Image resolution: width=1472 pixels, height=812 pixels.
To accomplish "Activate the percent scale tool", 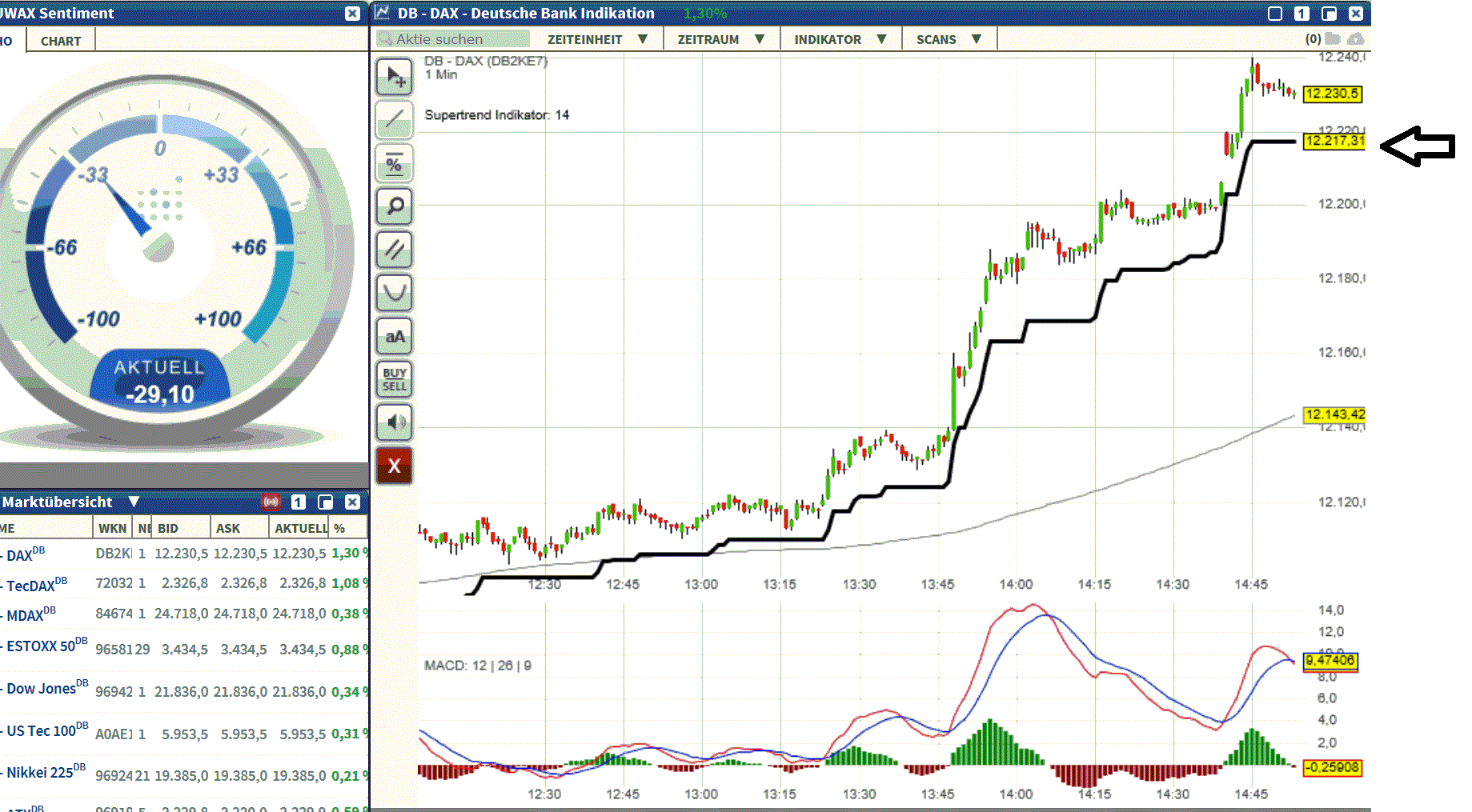I will (394, 163).
